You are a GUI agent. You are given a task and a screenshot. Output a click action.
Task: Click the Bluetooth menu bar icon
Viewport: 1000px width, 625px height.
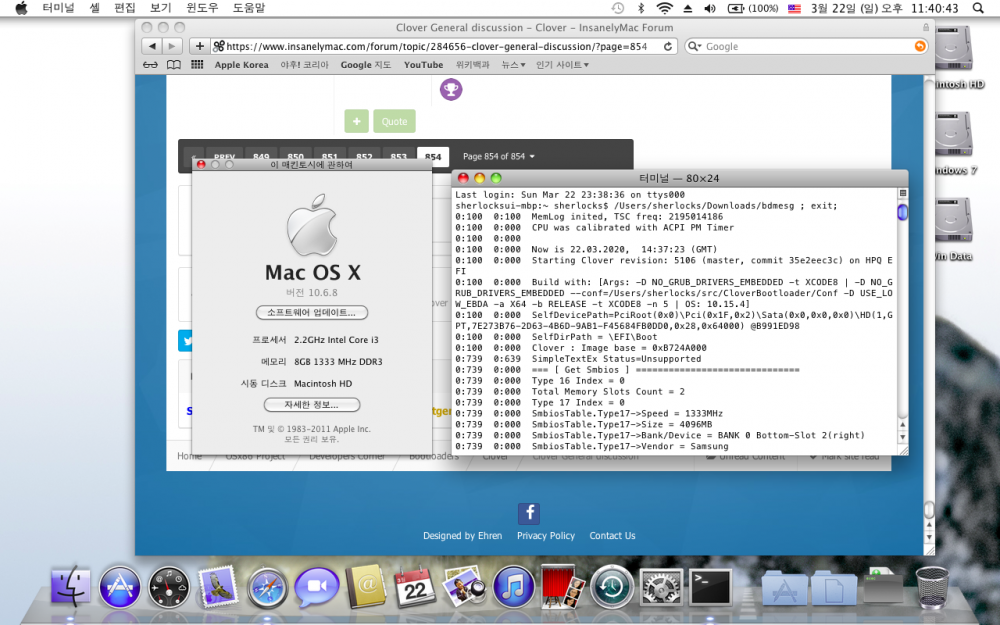642,8
